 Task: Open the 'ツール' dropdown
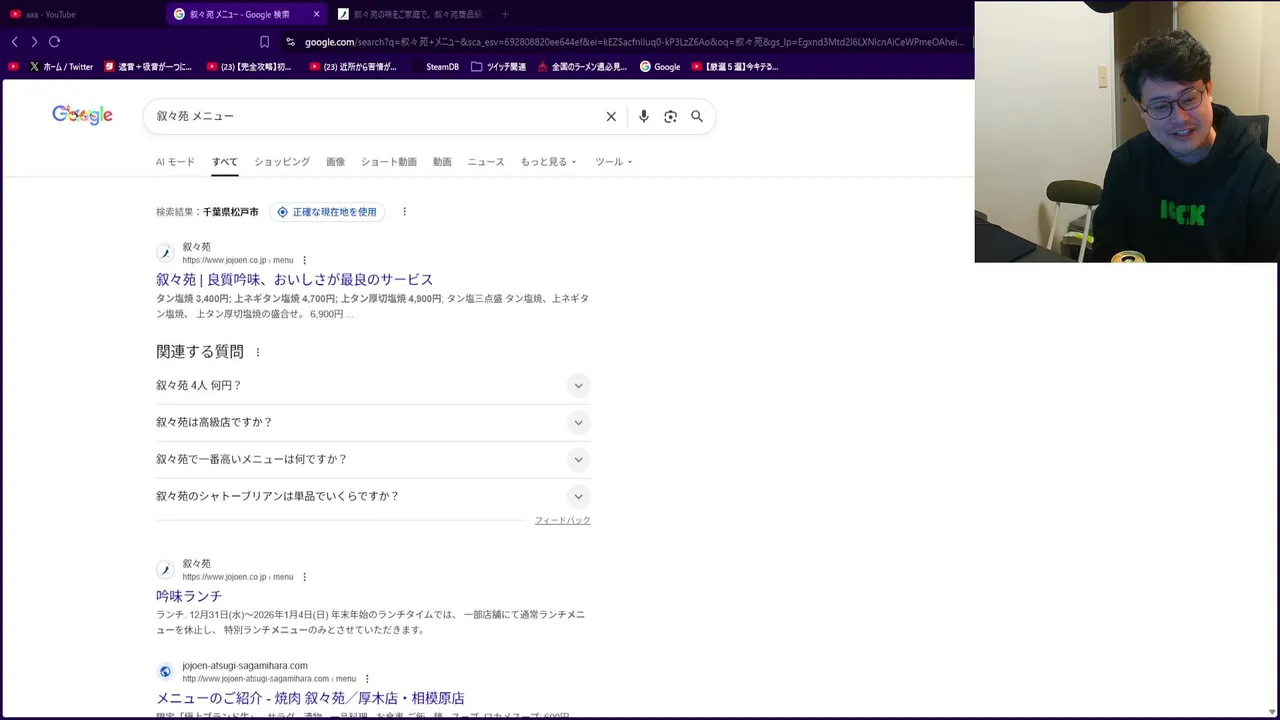tap(614, 162)
